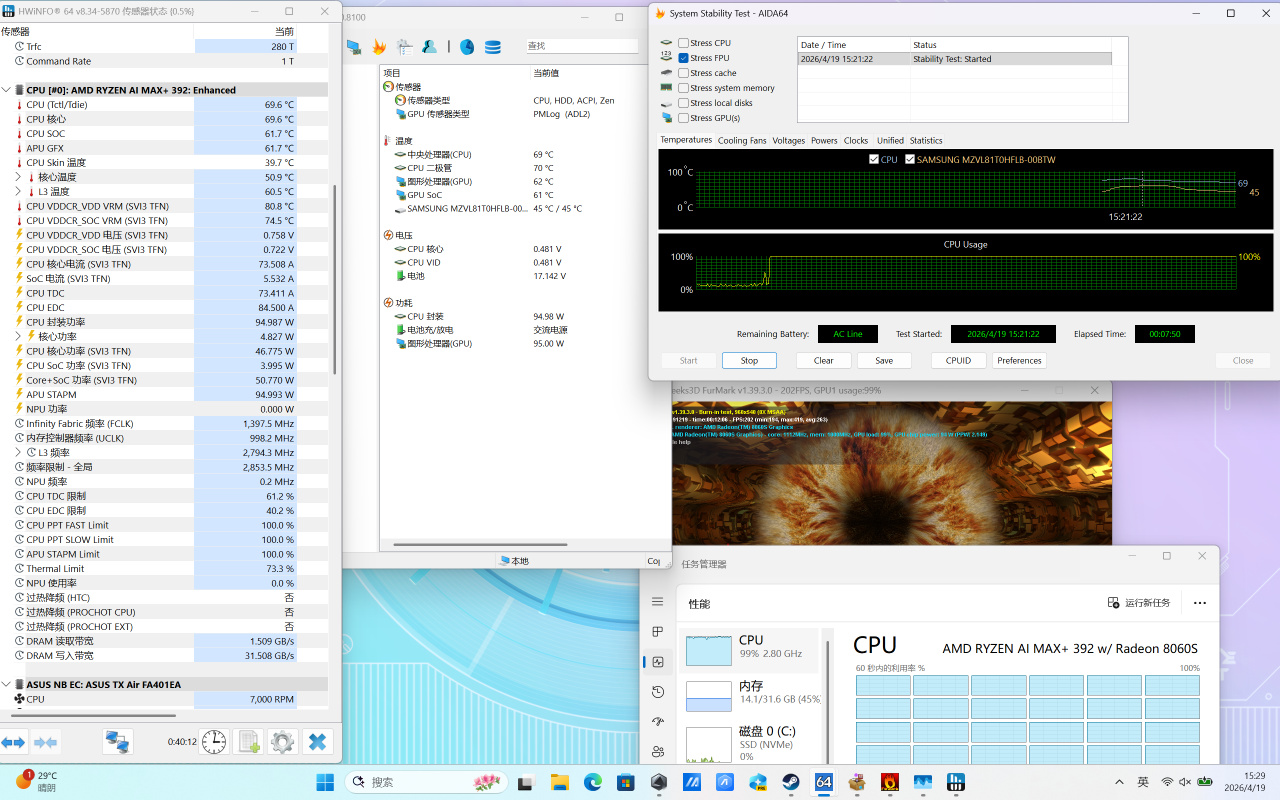Viewport: 1280px width, 800px height.
Task: Click the AIDA64 flame stability test icon
Action: [379, 47]
